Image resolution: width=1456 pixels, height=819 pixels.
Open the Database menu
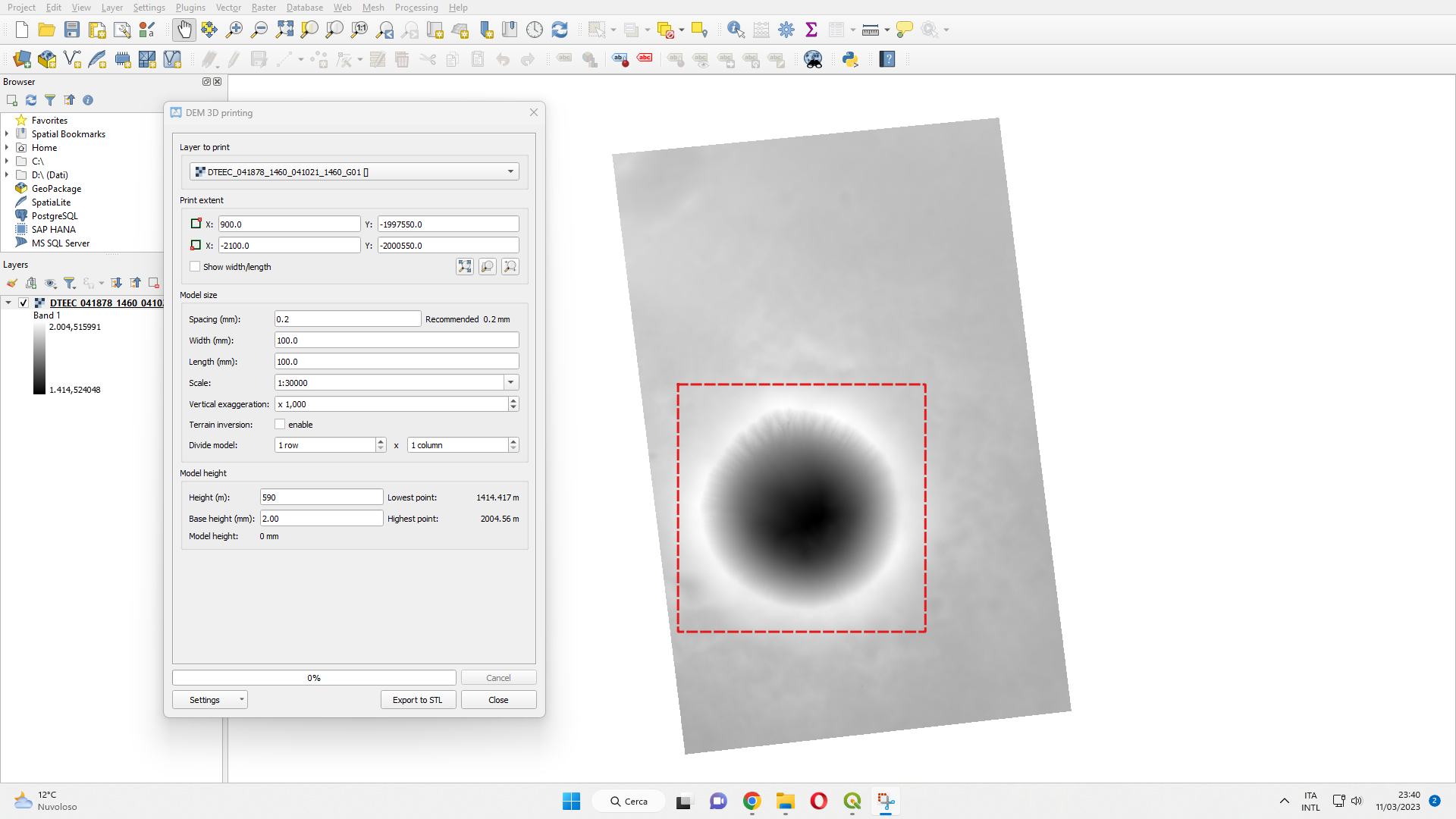pos(305,8)
